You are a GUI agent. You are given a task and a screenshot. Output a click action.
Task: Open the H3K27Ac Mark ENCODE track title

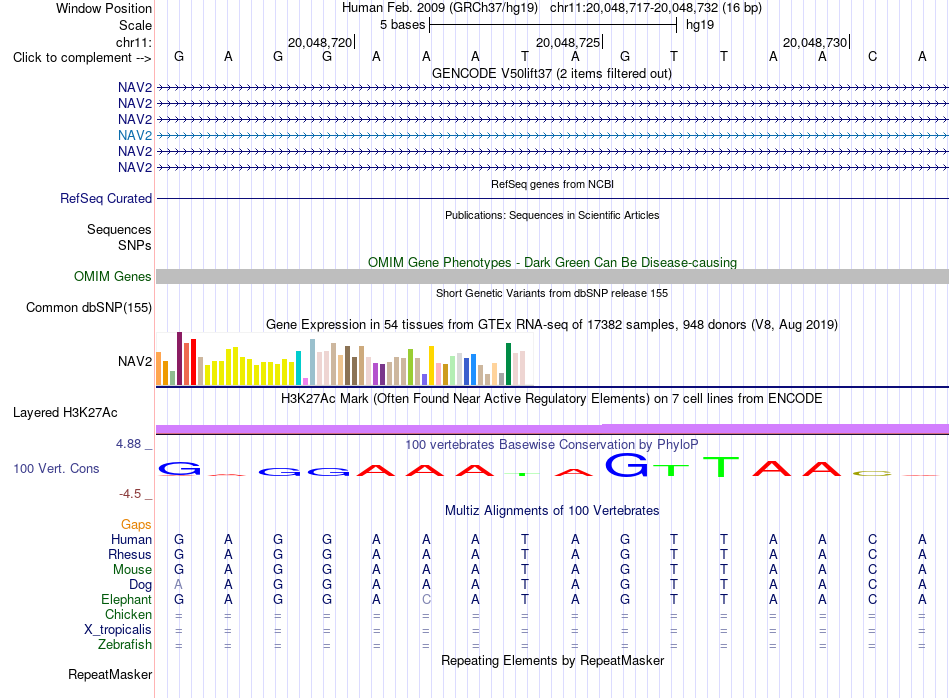pyautogui.click(x=552, y=399)
